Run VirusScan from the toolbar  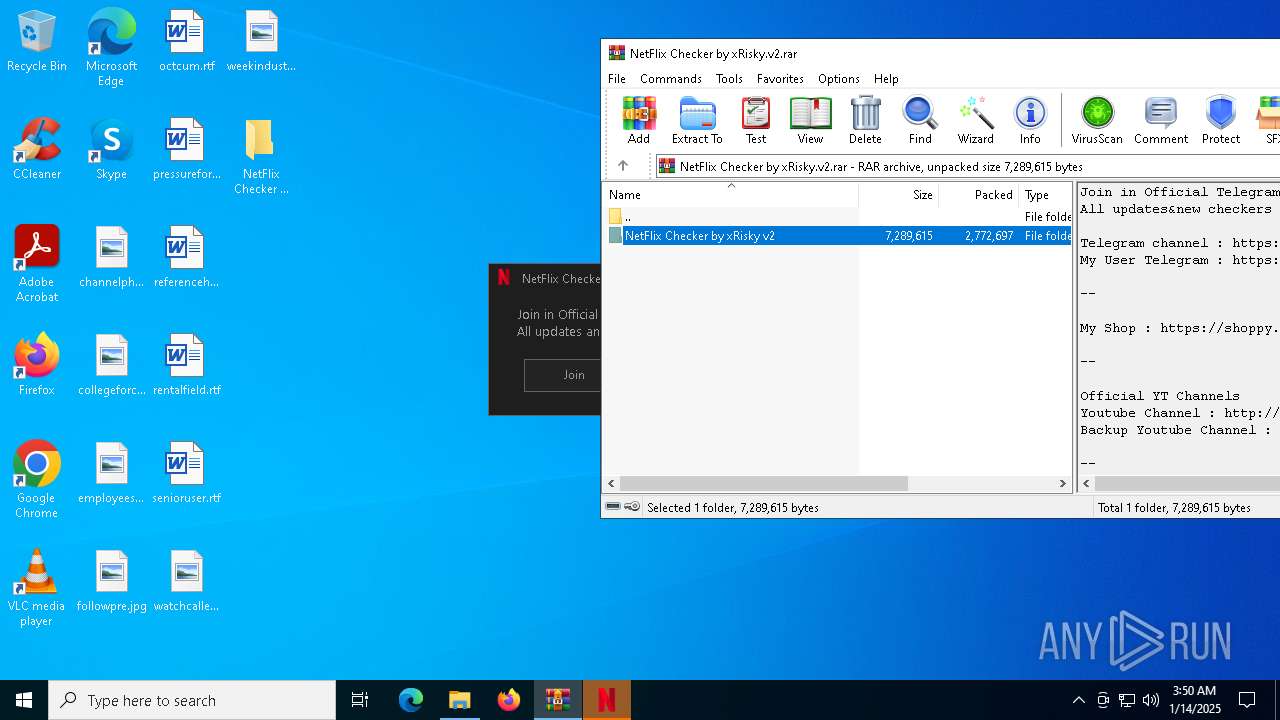pos(1097,120)
